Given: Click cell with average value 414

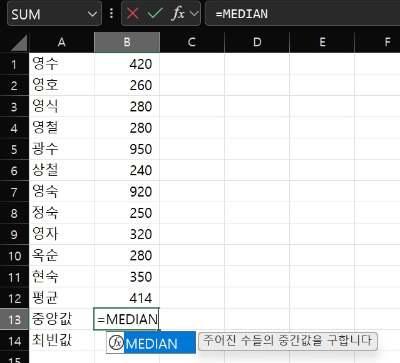Looking at the screenshot, I should point(127,298).
